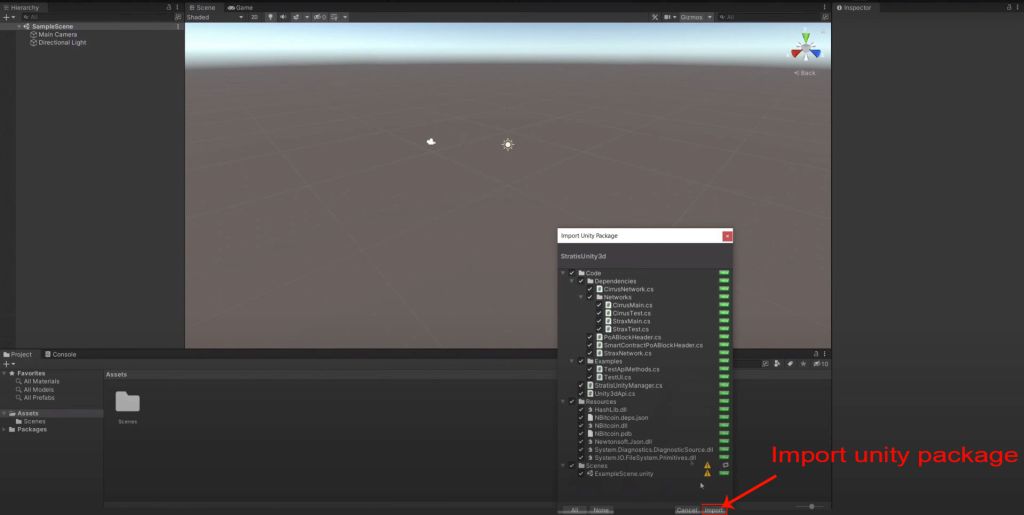Toggle 2D view mode in Scene toolbar
This screenshot has height=515, width=1024.
(x=255, y=17)
